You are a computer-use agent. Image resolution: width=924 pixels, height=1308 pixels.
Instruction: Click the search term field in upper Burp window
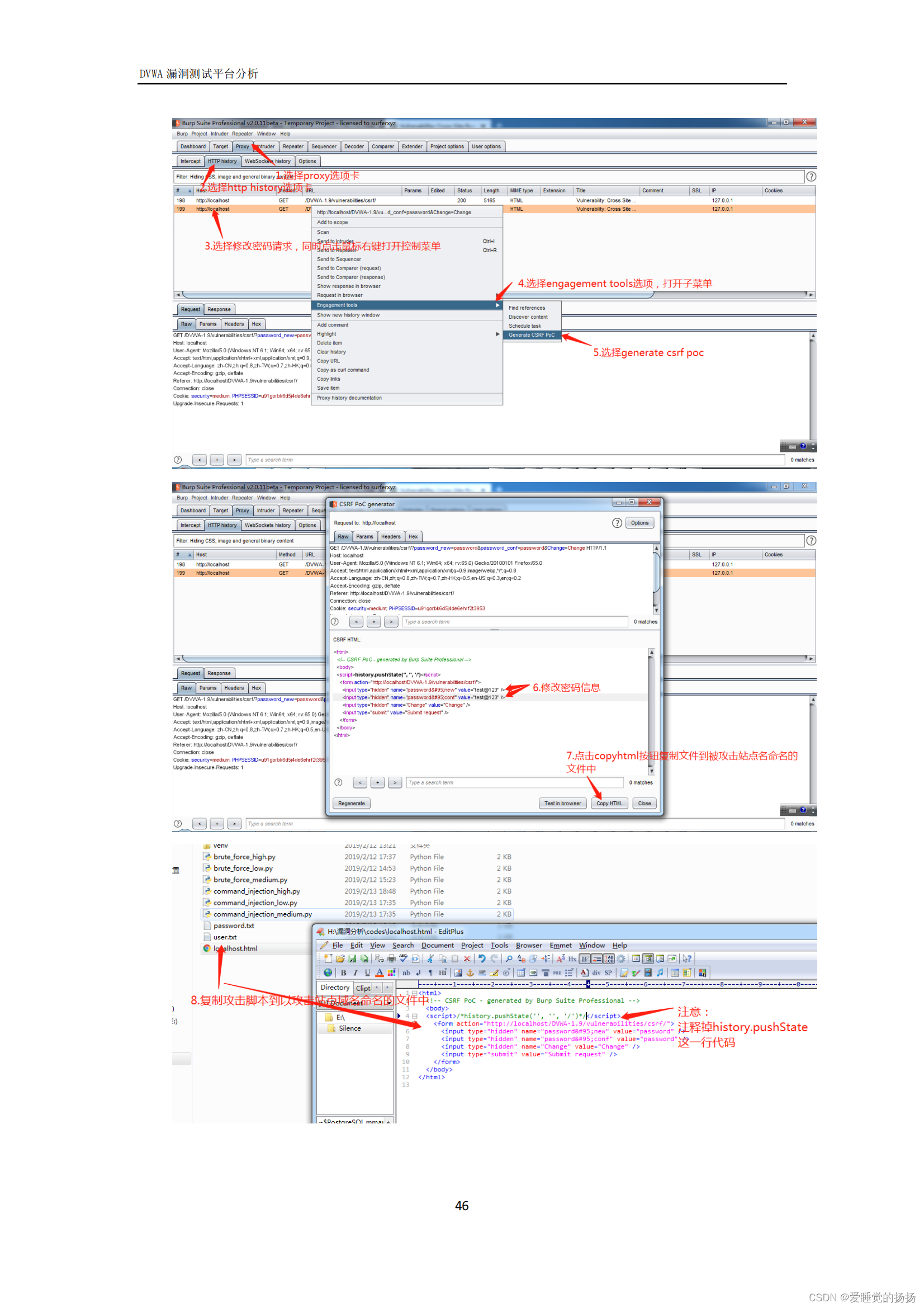click(515, 460)
